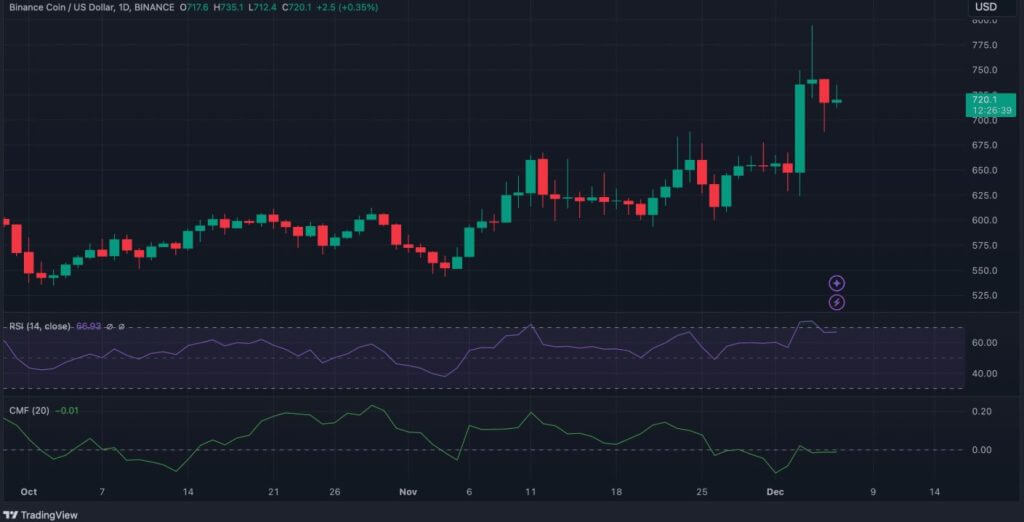Click the 525.0 price axis label

[984, 295]
